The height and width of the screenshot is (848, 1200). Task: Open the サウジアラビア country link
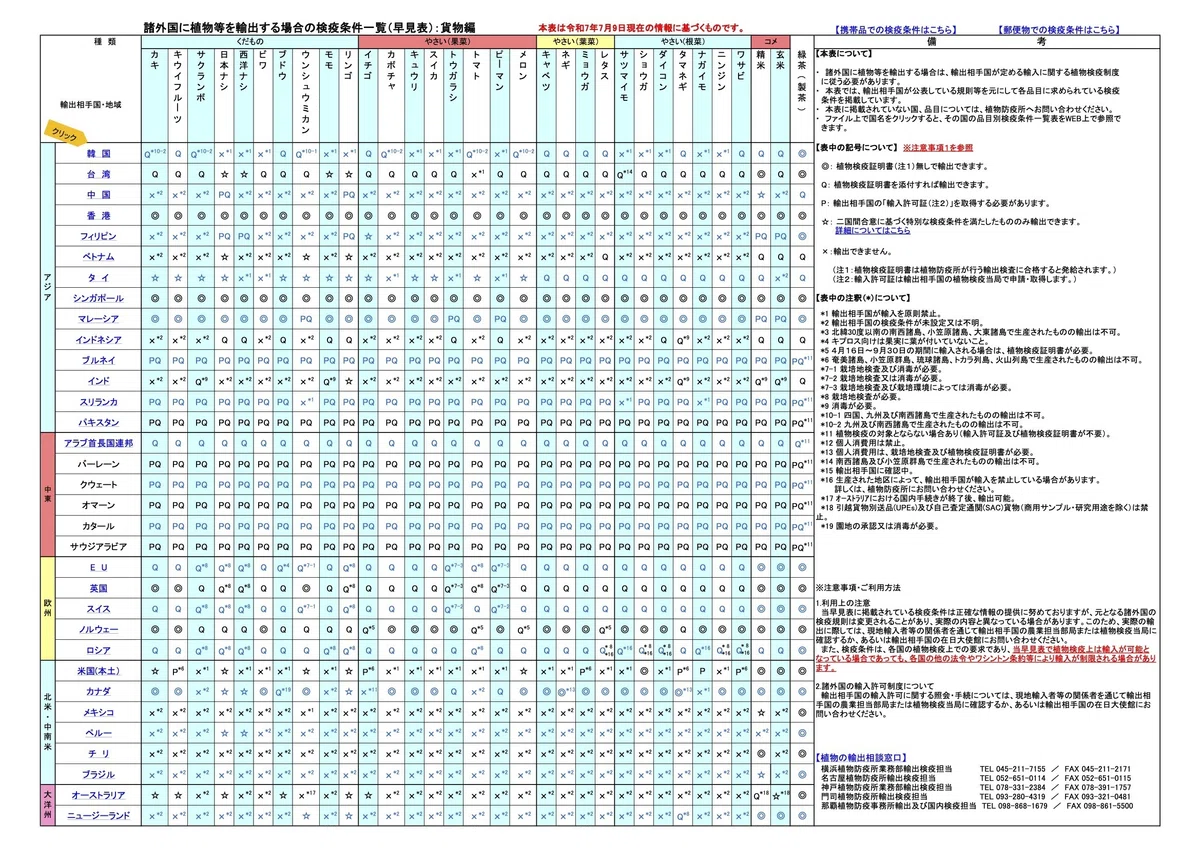tap(98, 546)
